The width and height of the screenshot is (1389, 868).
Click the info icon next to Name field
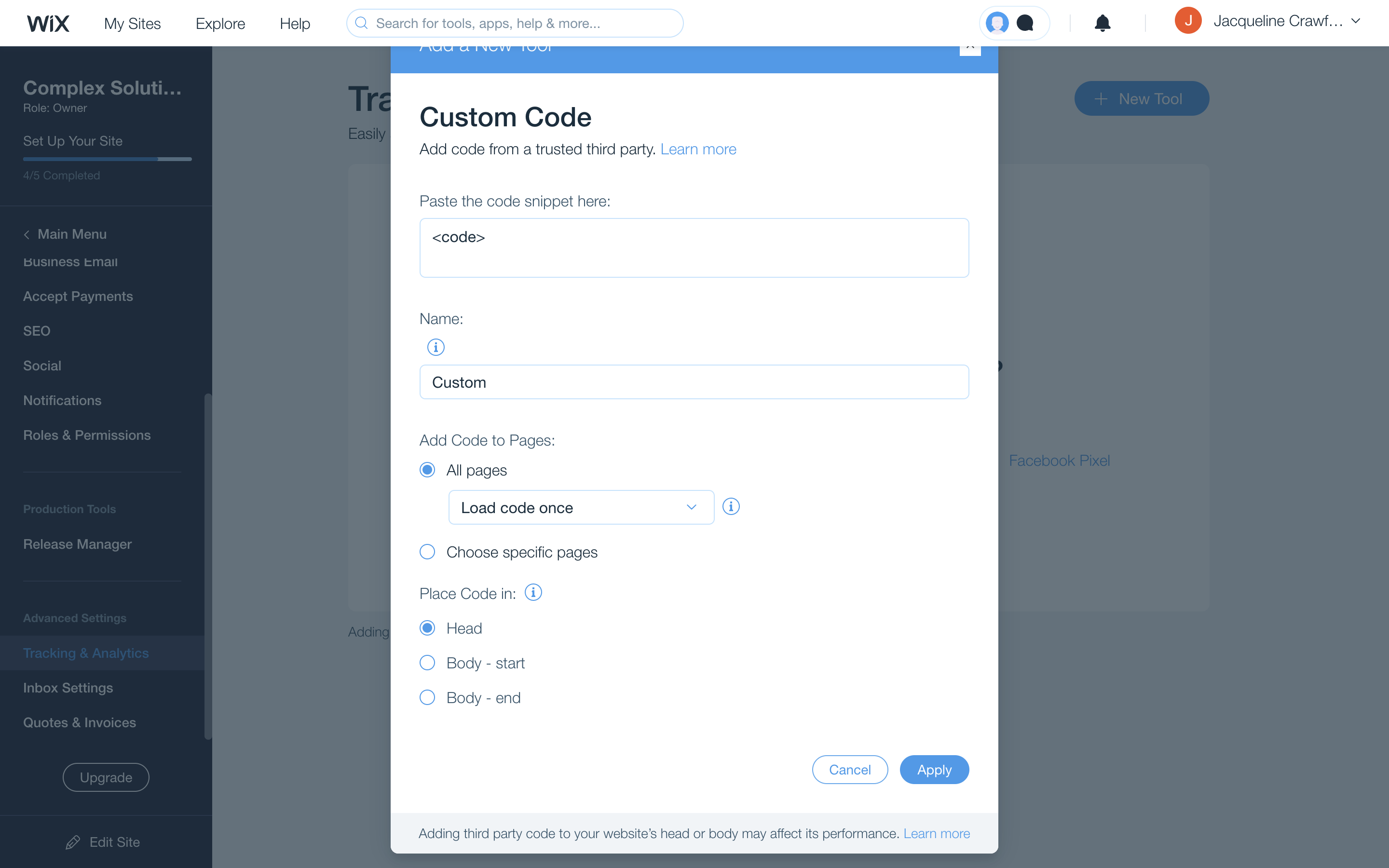point(436,347)
